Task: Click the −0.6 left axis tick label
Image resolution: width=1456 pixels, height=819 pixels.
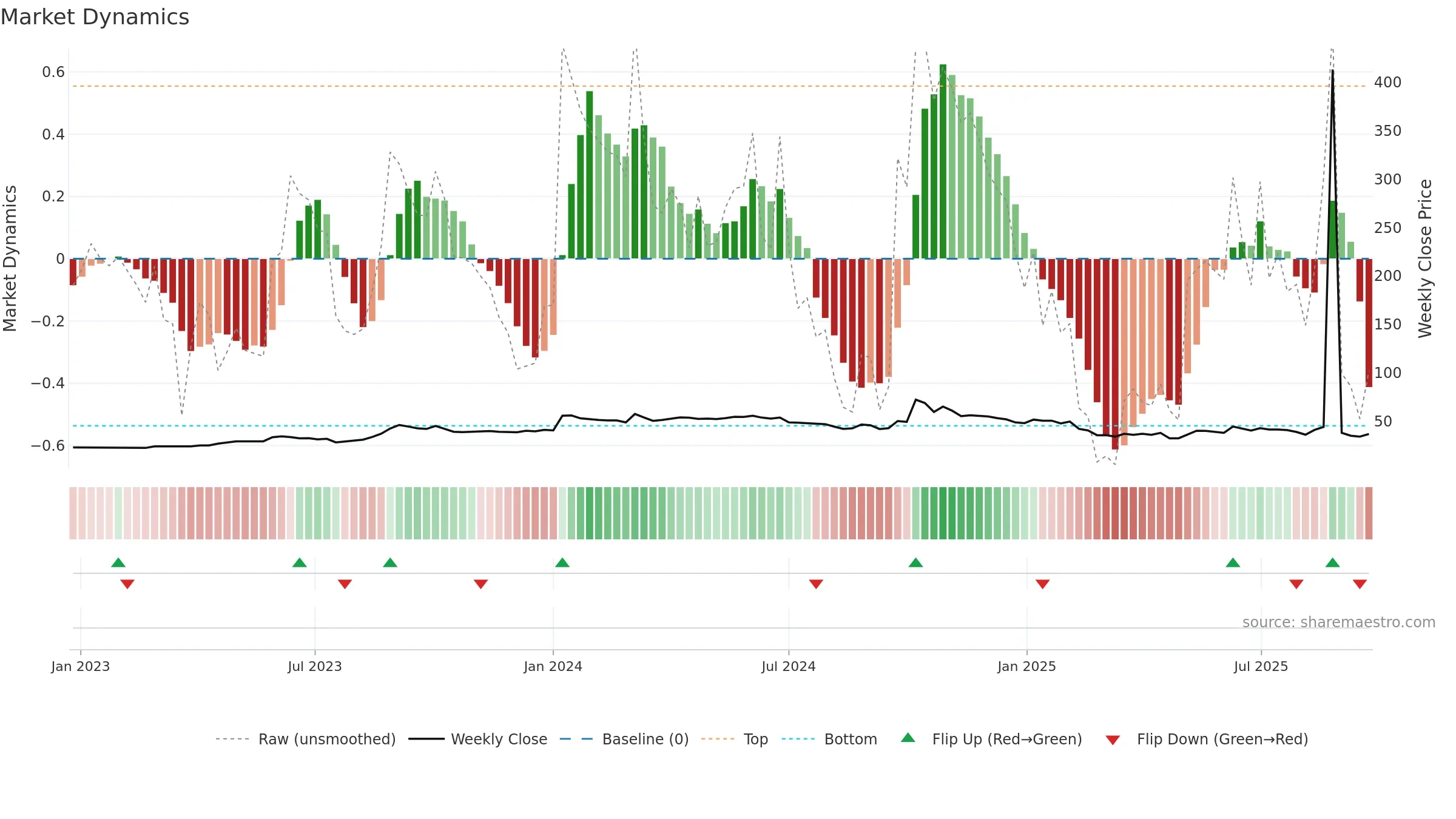Action: (48, 446)
